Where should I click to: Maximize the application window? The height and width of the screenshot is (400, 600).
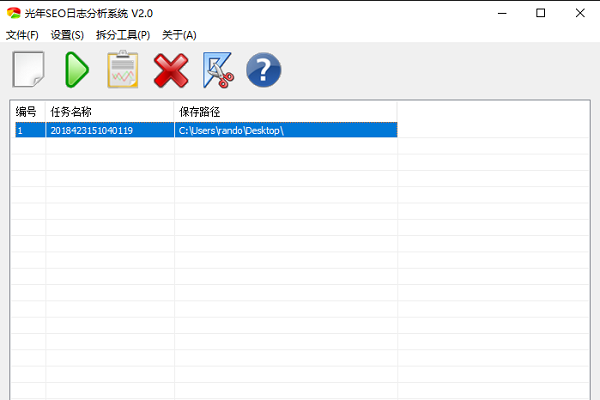(540, 13)
